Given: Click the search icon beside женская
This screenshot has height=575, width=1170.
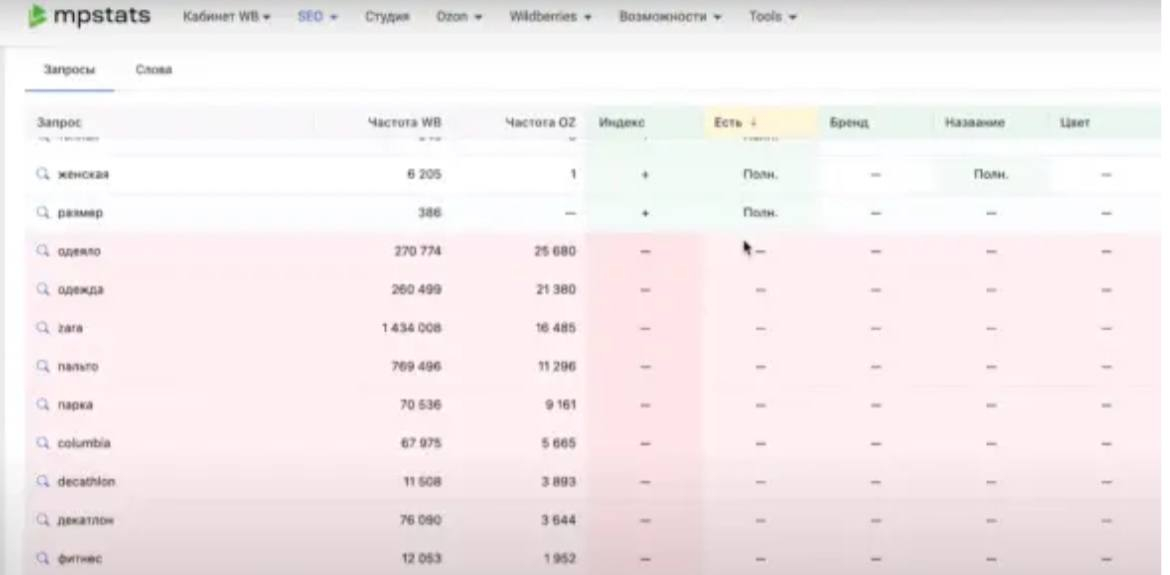Looking at the screenshot, I should point(43,174).
